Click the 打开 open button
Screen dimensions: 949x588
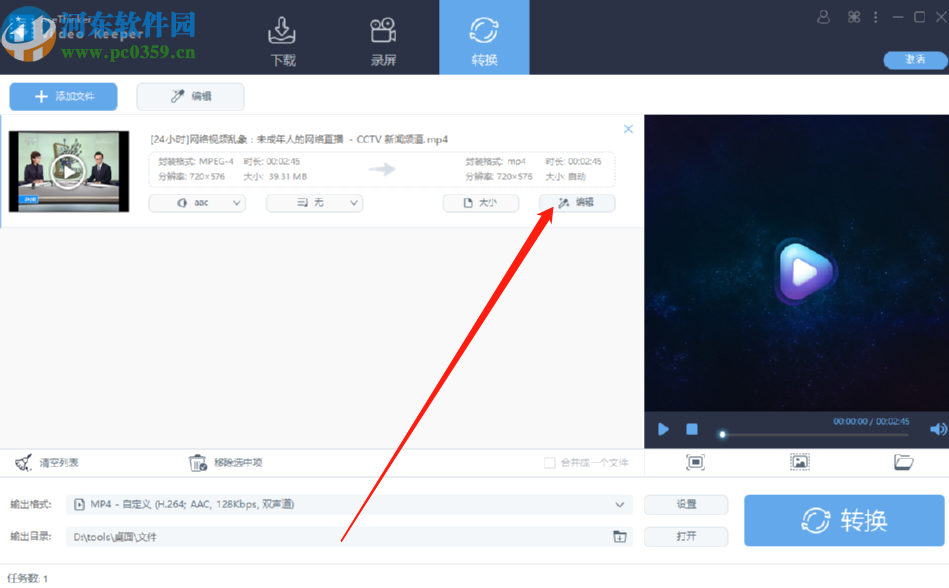[x=686, y=536]
